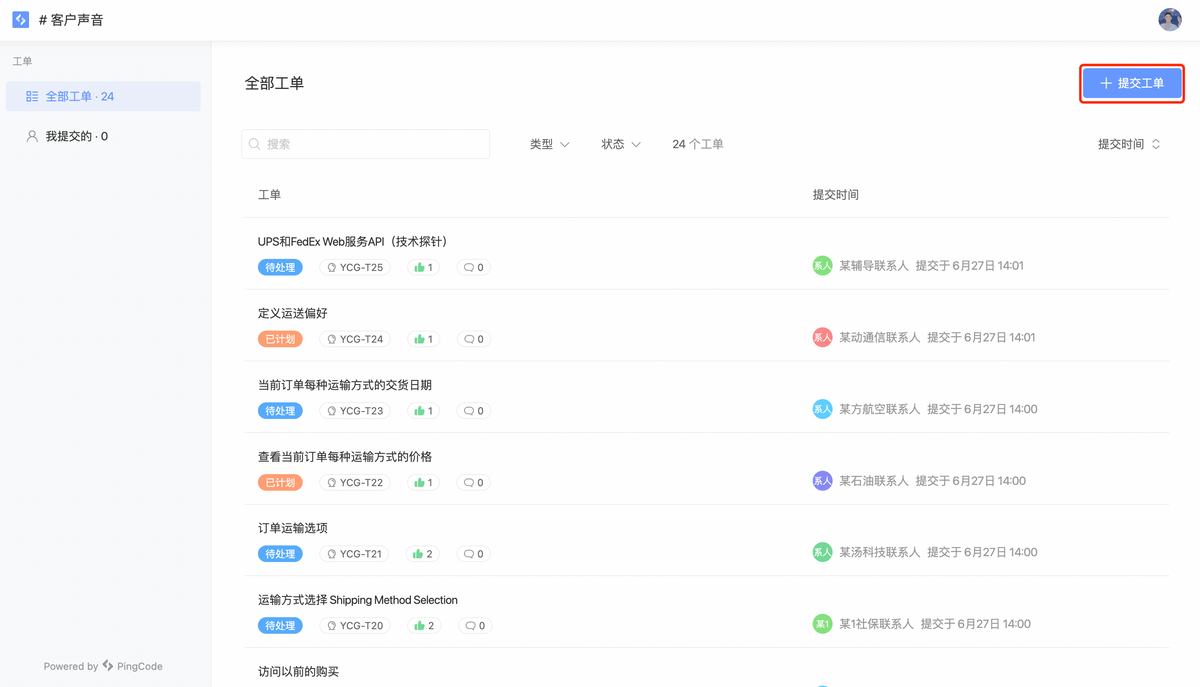Click the YCG-T20 ticket ID tag
This screenshot has width=1200, height=687.
click(355, 626)
